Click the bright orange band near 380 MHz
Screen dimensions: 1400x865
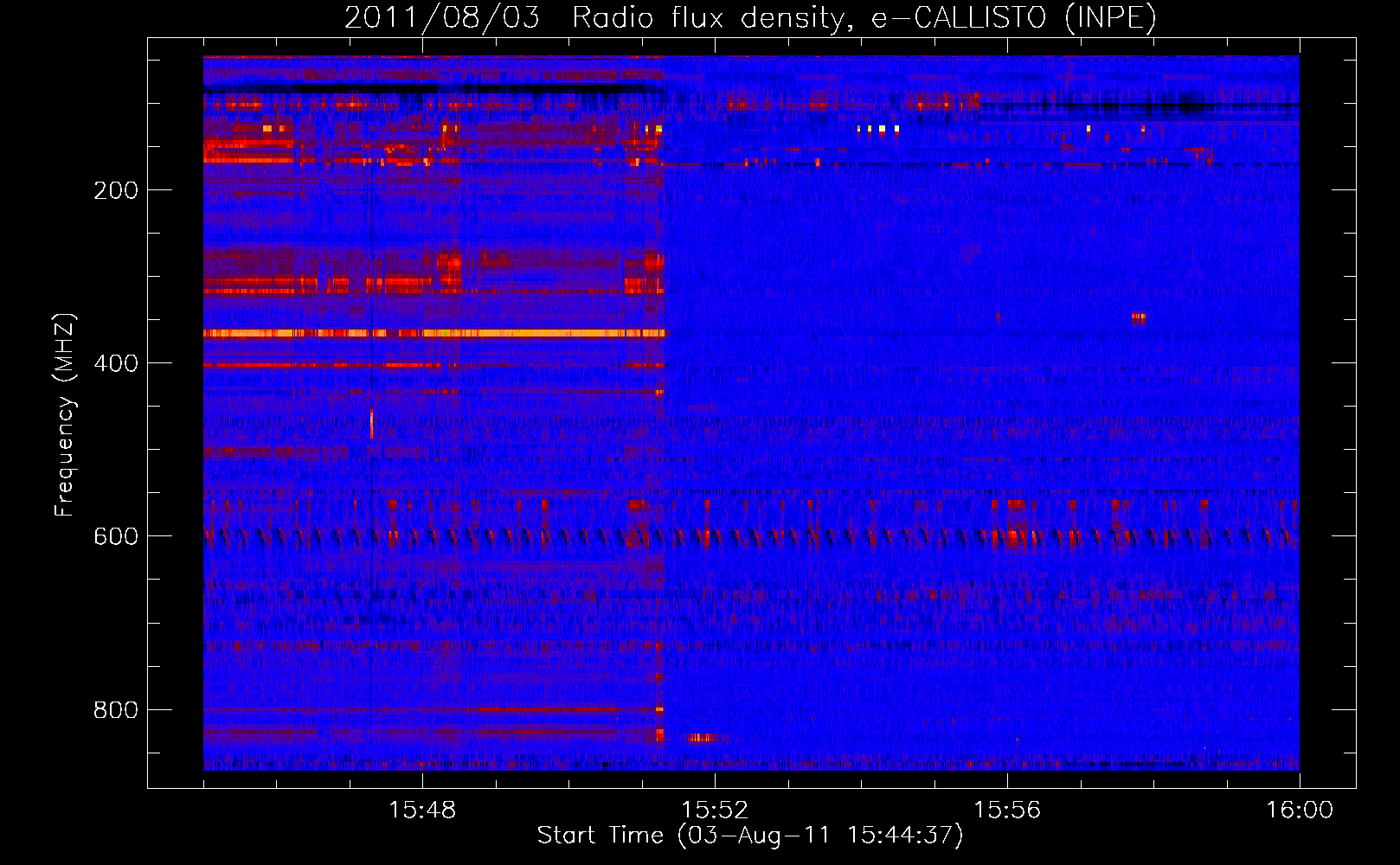[x=433, y=333]
